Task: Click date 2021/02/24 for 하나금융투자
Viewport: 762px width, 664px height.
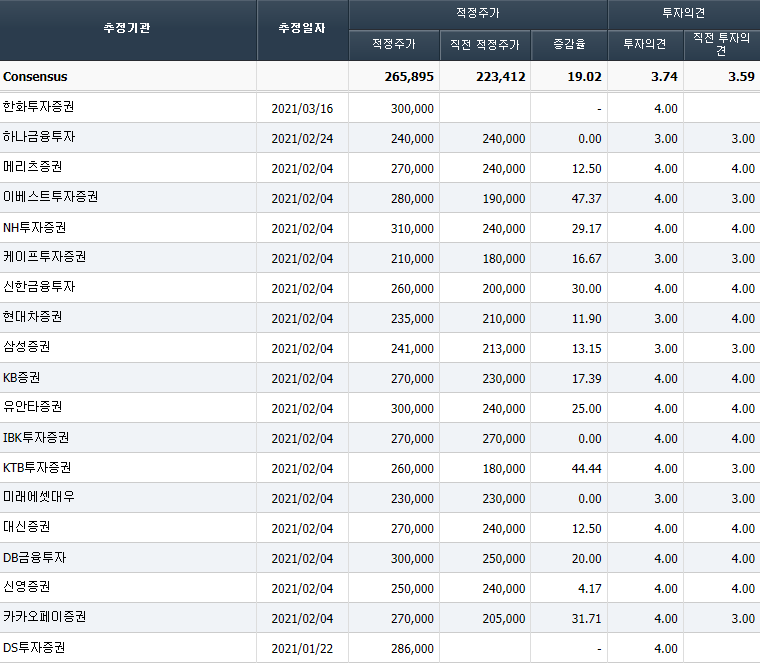Action: click(302, 139)
